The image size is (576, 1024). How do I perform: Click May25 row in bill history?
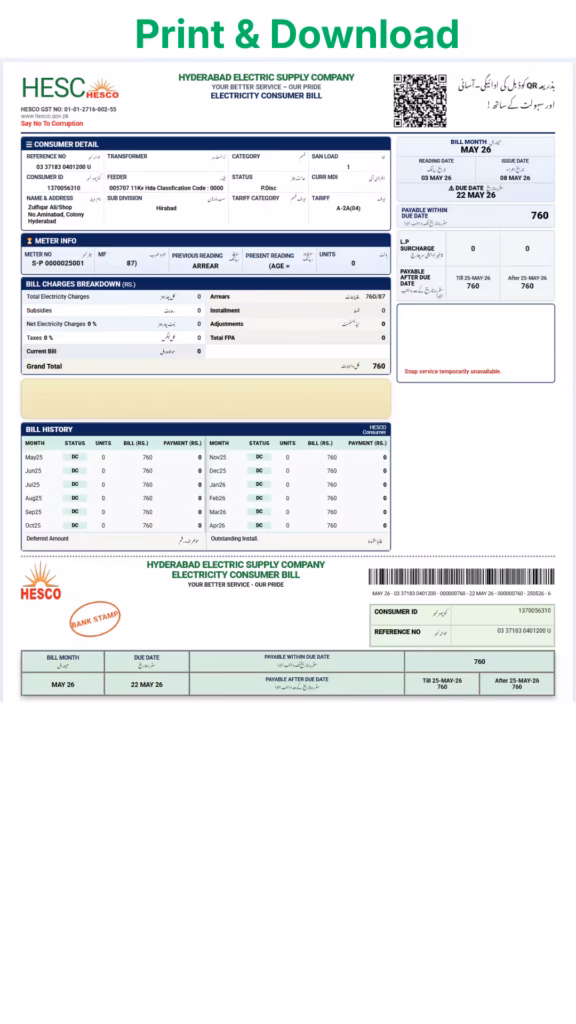pos(114,457)
